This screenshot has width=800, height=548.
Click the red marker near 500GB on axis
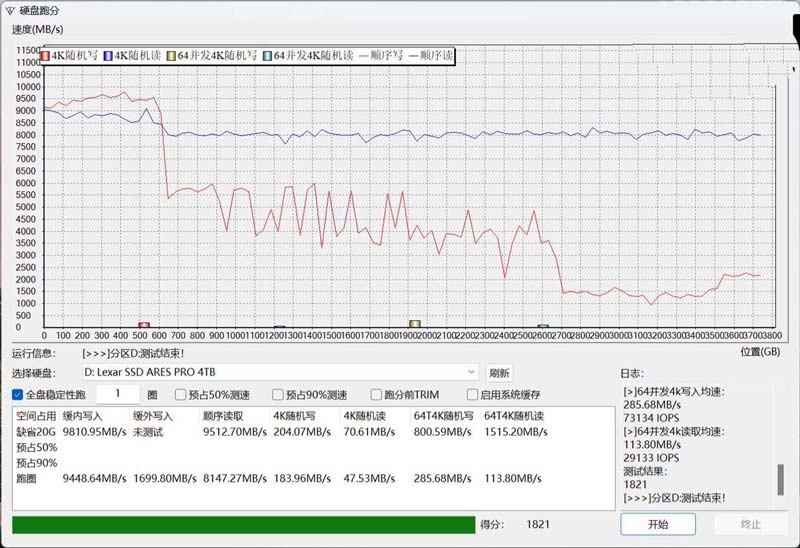(144, 325)
